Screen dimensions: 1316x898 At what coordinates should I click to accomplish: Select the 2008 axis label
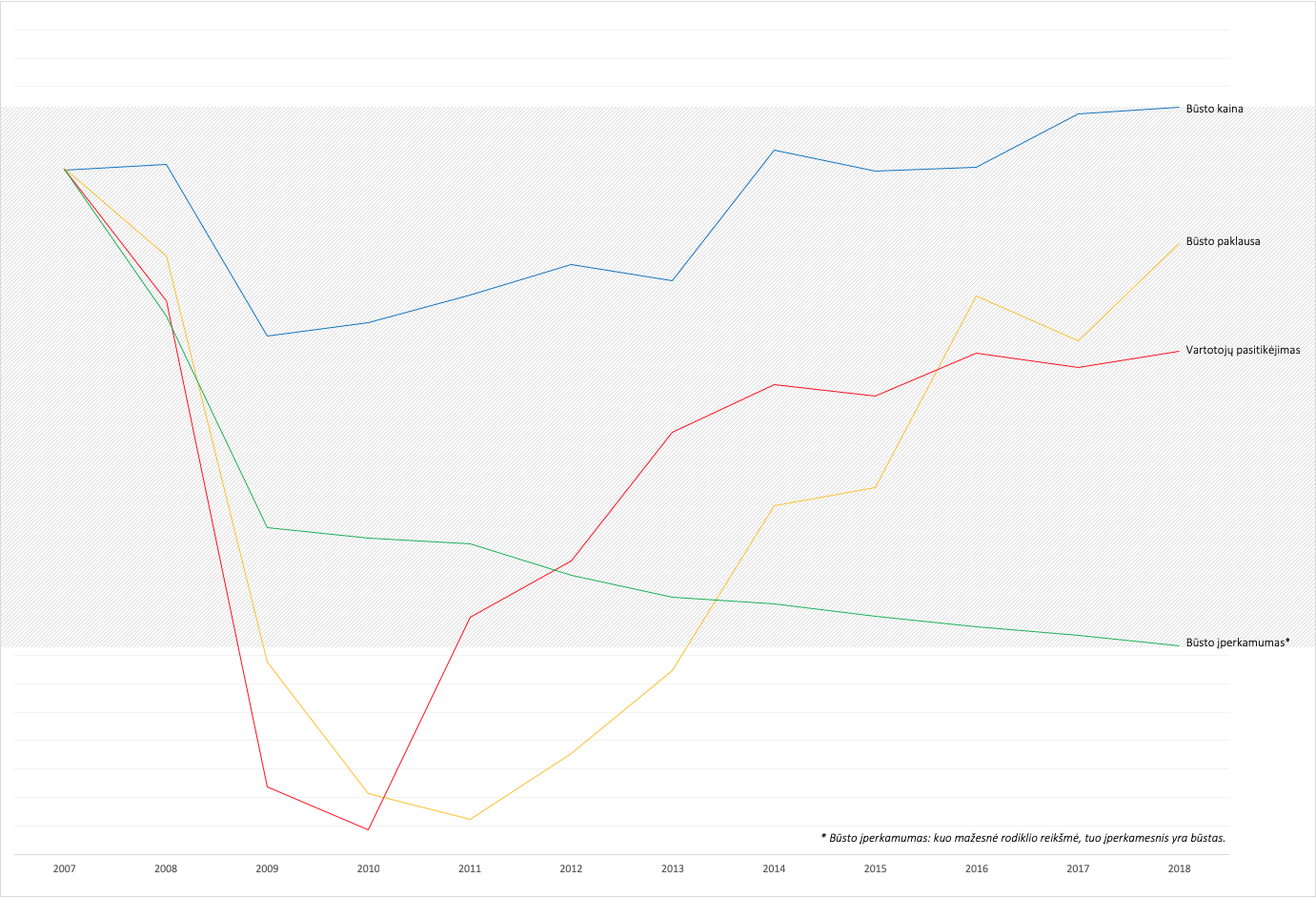(x=166, y=868)
